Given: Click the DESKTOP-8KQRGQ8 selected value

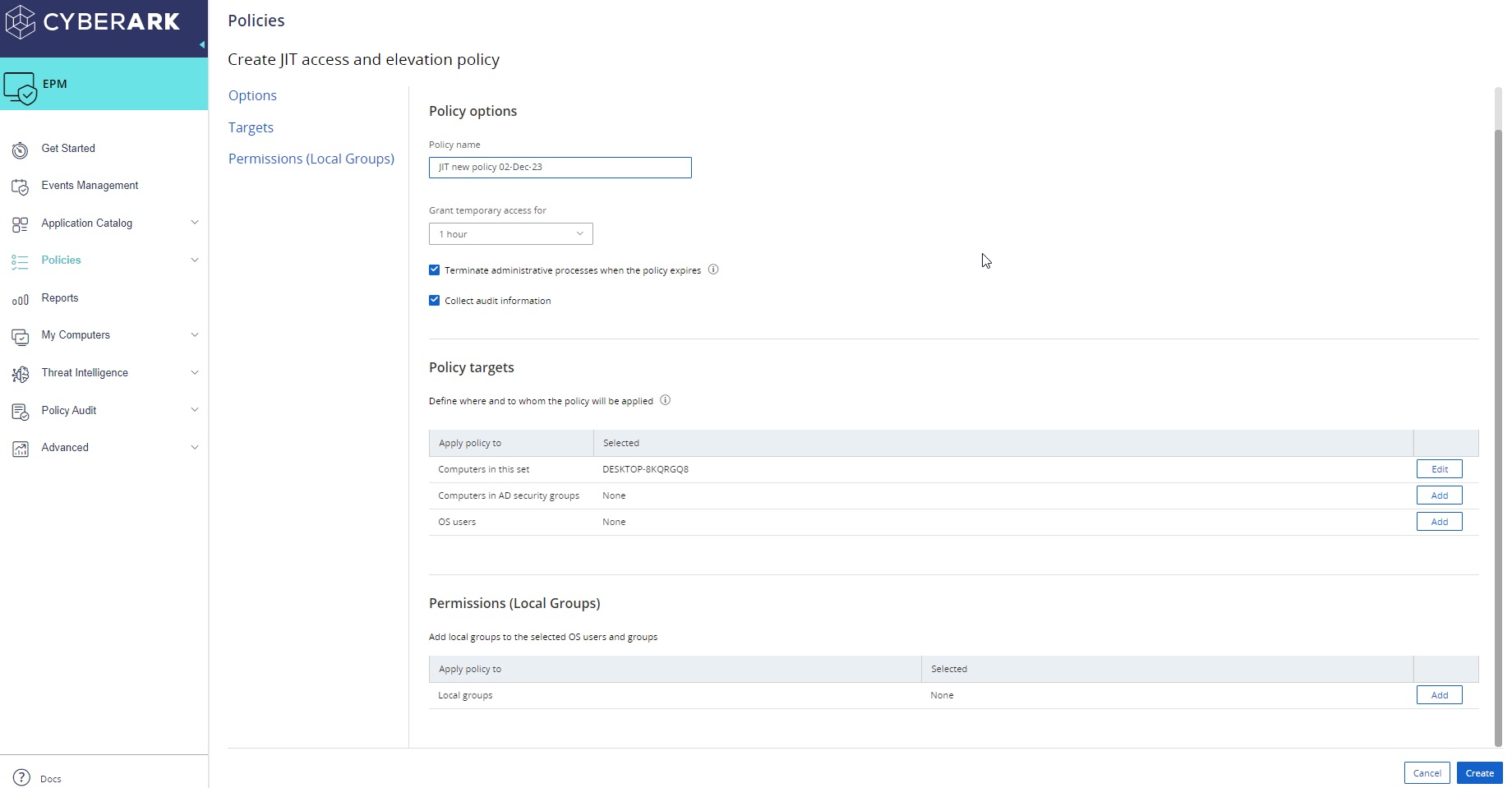Looking at the screenshot, I should click(x=645, y=469).
